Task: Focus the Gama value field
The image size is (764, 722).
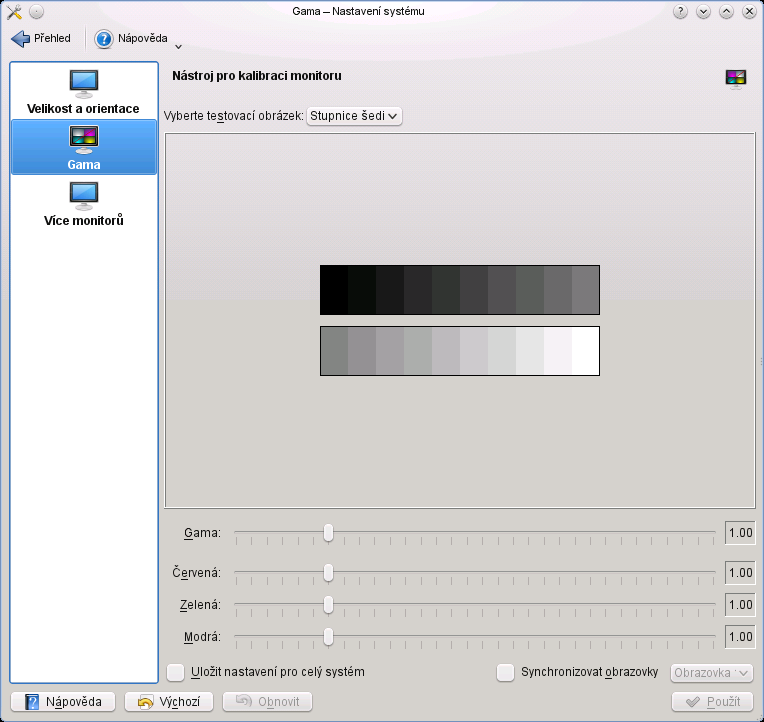Action: pos(740,533)
